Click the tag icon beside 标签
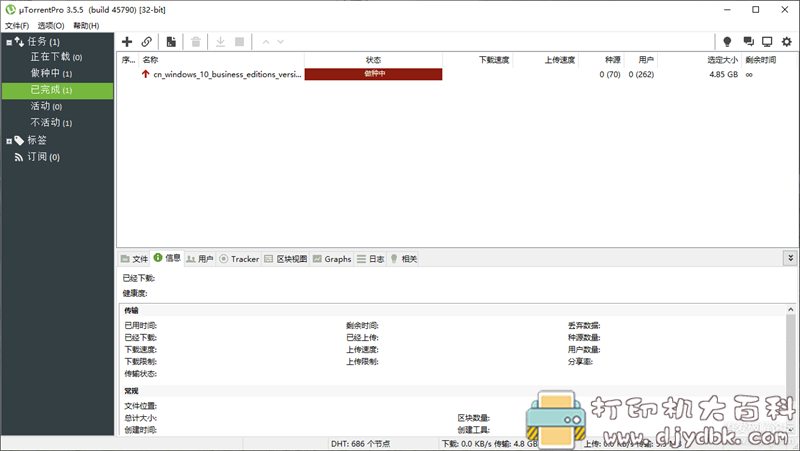 point(19,140)
